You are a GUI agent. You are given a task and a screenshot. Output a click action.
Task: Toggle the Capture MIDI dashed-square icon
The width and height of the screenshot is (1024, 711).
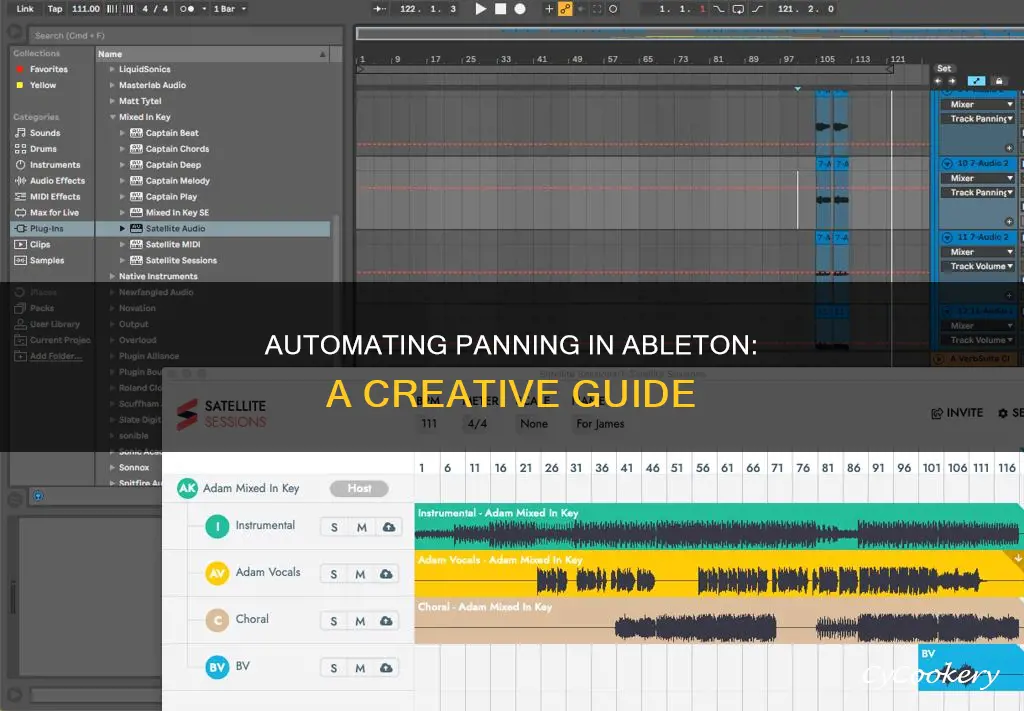(x=597, y=8)
